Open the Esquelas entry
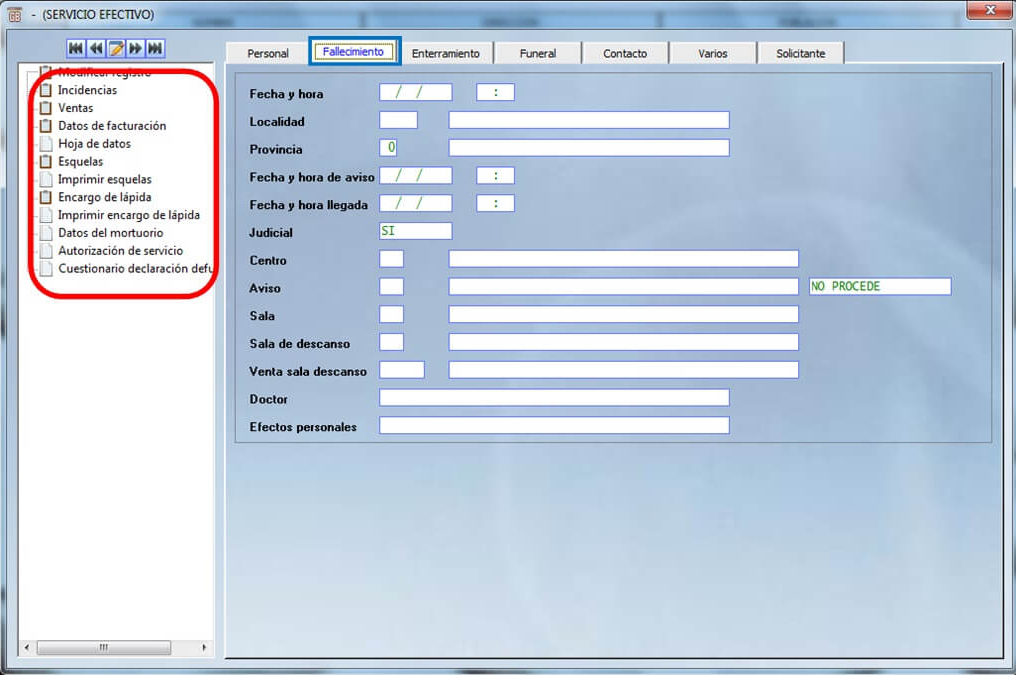Image resolution: width=1016 pixels, height=675 pixels. (80, 161)
